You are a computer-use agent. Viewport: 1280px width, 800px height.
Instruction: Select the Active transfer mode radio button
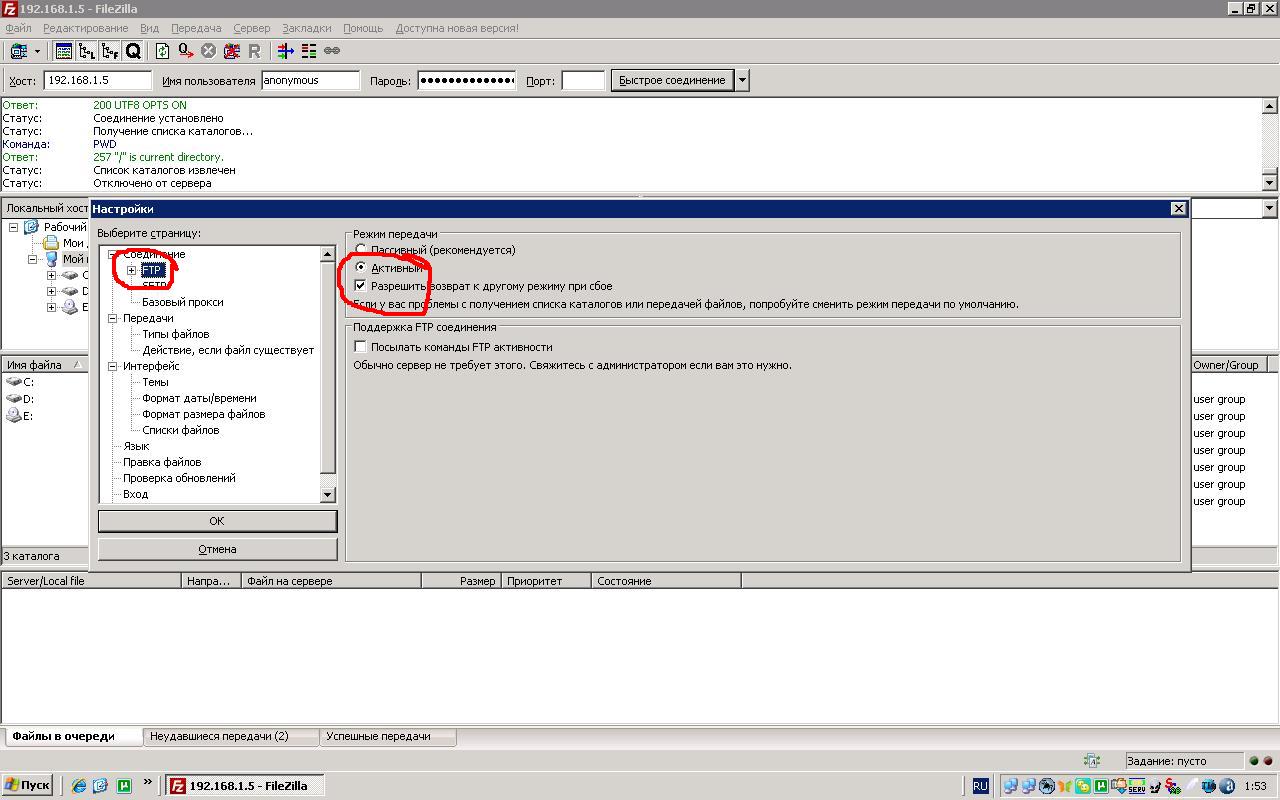coord(361,268)
